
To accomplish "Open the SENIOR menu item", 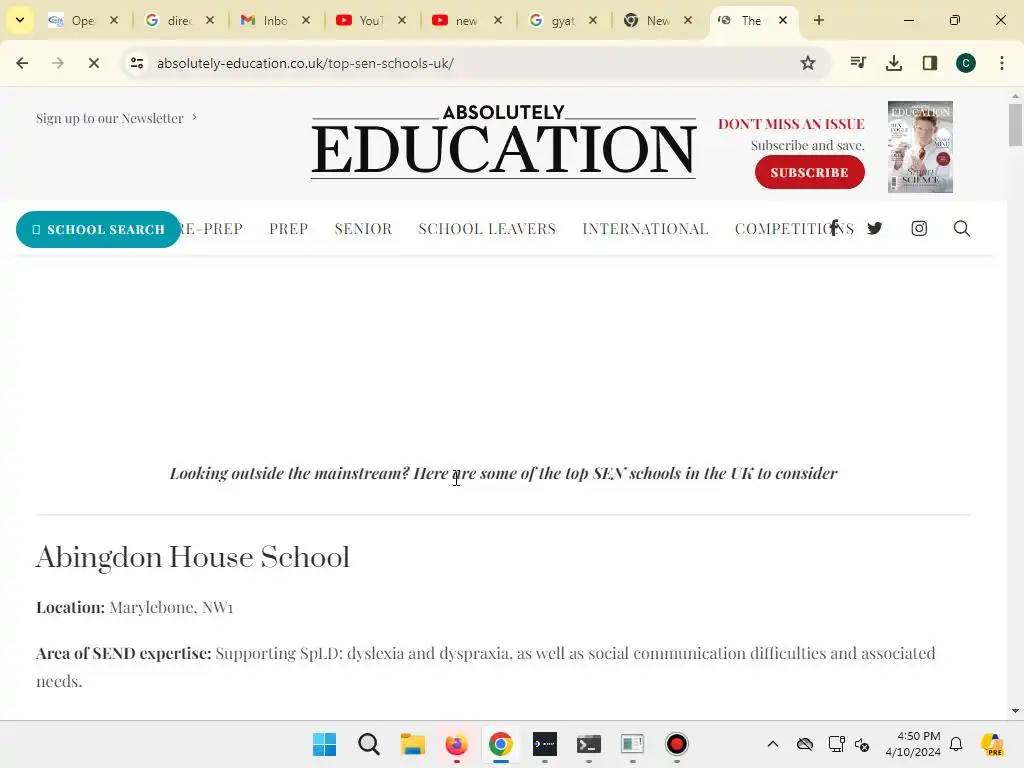I will pos(363,229).
